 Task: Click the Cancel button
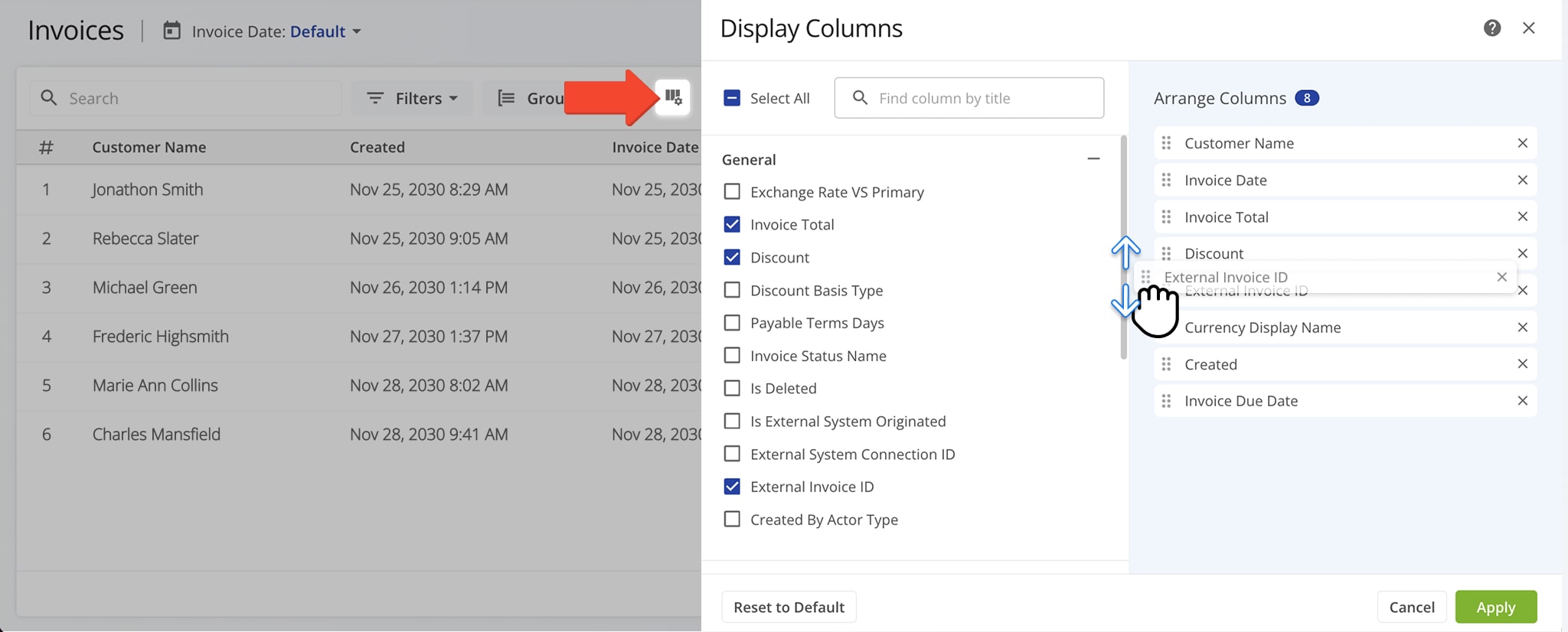click(1412, 607)
